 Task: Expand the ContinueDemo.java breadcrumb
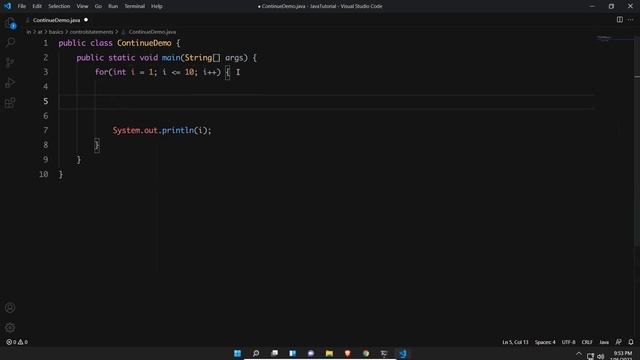coord(152,32)
